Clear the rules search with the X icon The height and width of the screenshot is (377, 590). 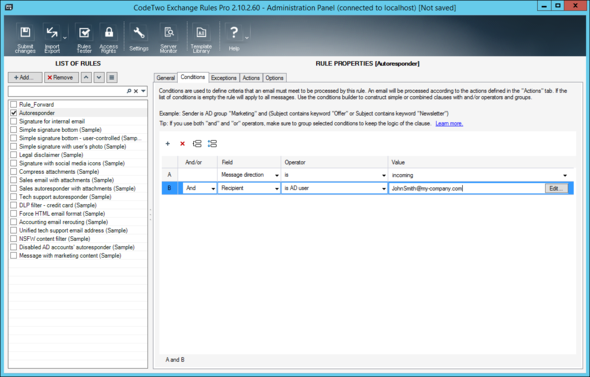(x=136, y=91)
